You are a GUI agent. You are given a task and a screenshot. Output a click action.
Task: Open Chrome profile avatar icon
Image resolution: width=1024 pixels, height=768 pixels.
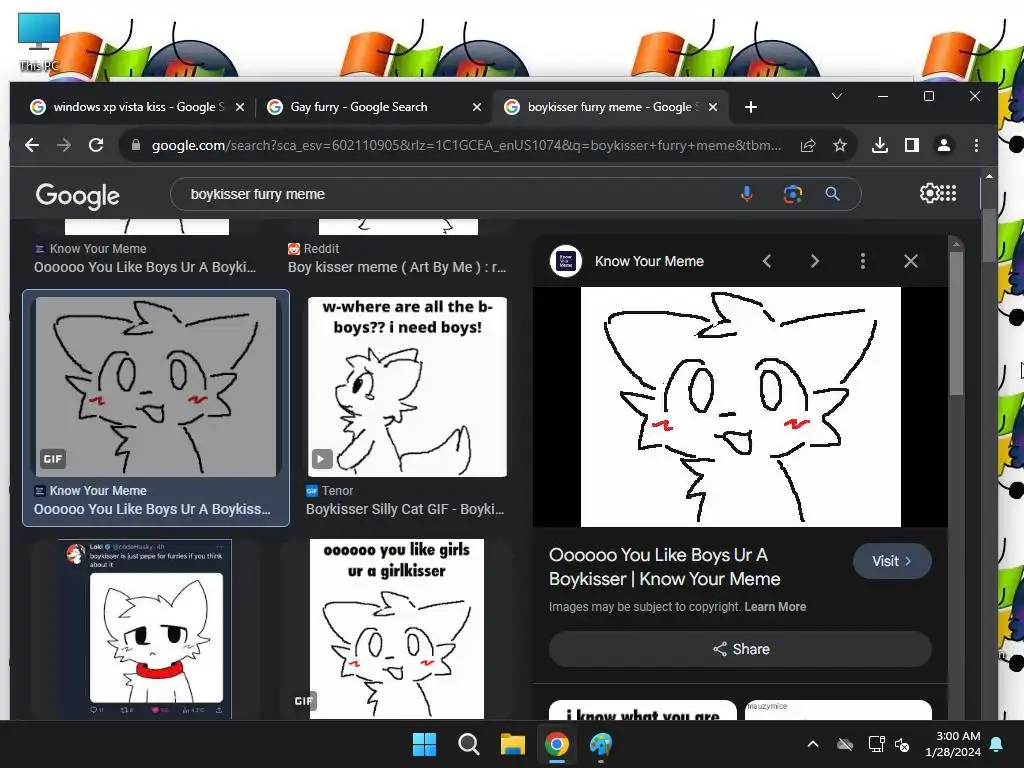944,145
